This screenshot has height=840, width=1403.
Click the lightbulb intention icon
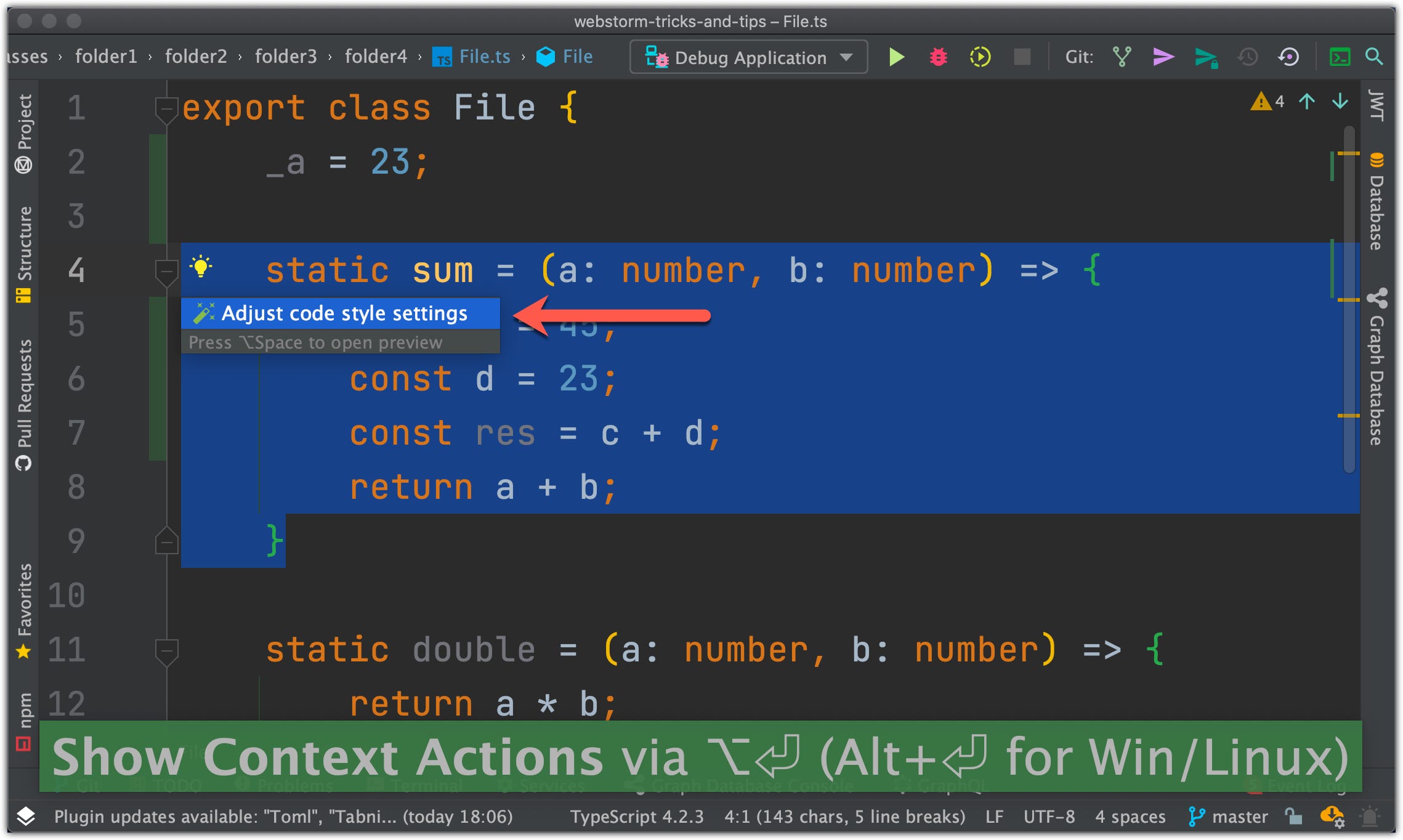click(x=201, y=267)
